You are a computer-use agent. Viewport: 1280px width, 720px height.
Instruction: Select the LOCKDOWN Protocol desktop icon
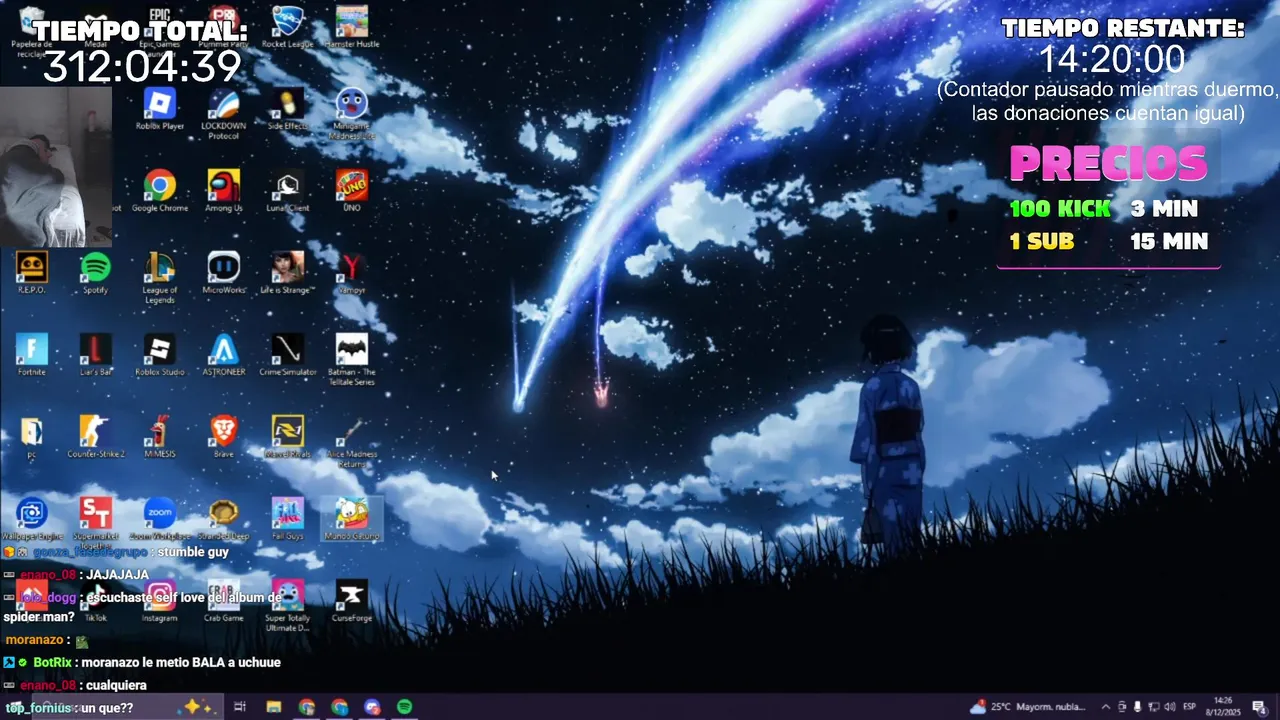[223, 113]
